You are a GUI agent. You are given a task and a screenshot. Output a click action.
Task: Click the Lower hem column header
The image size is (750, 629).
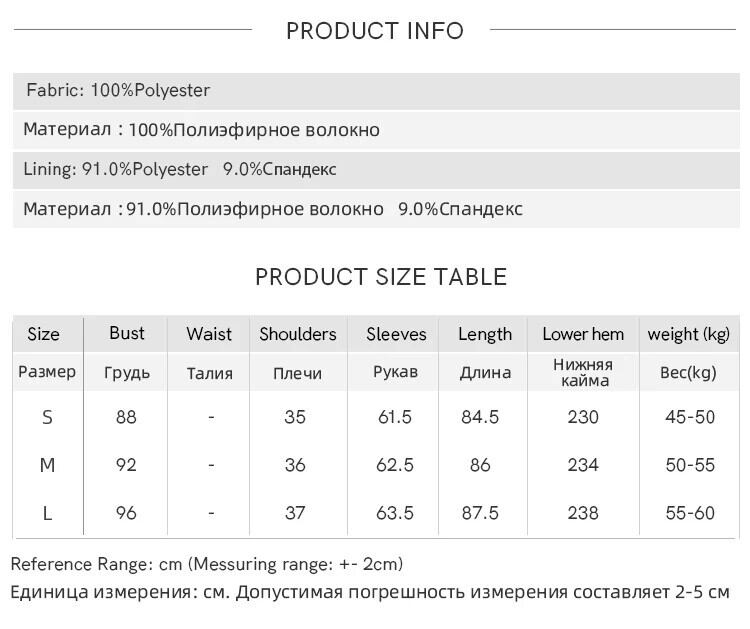click(583, 334)
